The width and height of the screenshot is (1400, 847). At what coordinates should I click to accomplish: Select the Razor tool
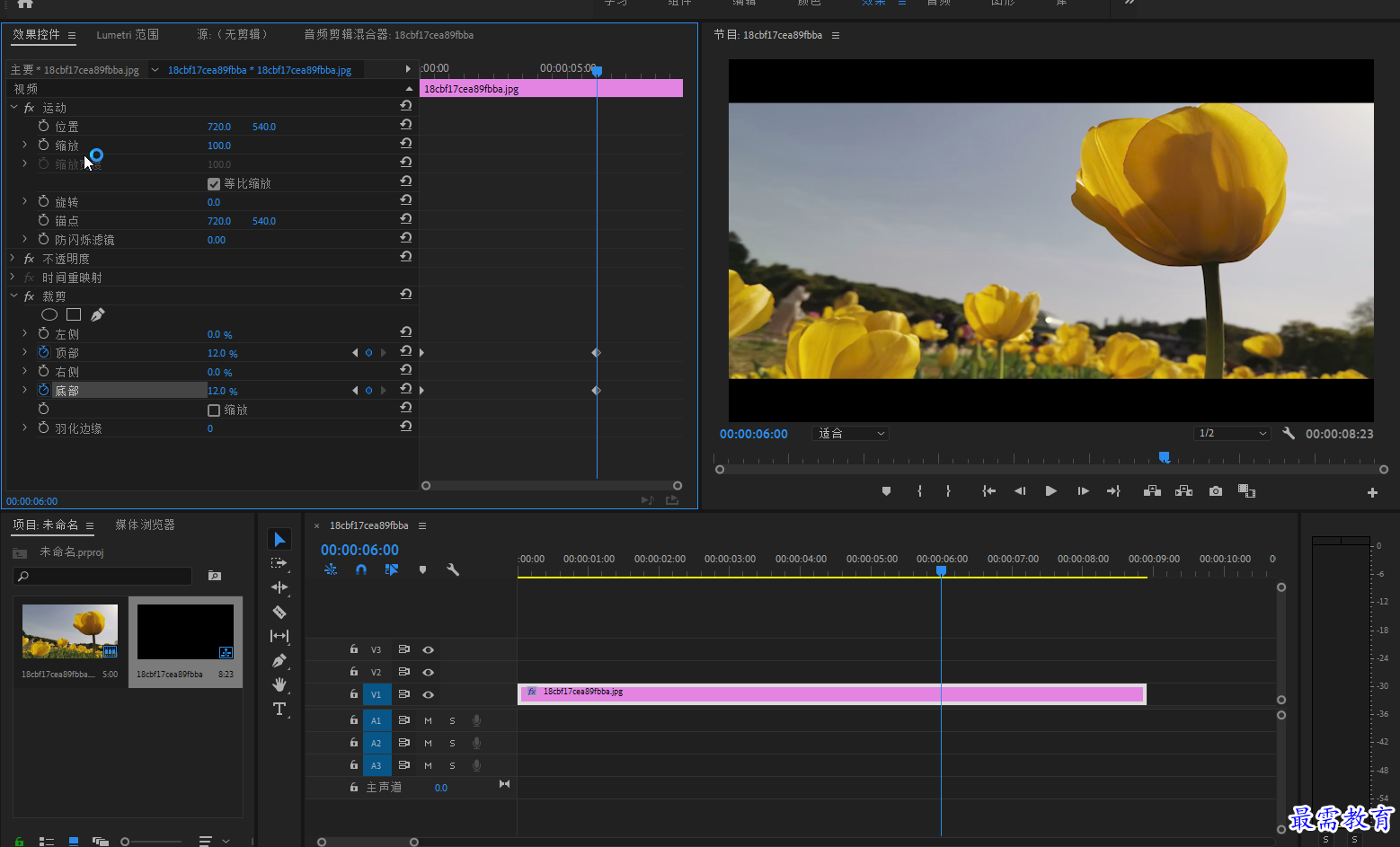pos(279,612)
